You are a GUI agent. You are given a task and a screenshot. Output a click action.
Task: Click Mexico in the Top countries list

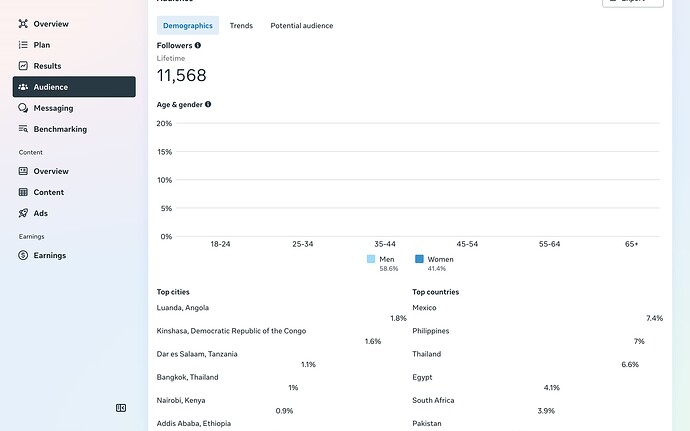coord(424,308)
